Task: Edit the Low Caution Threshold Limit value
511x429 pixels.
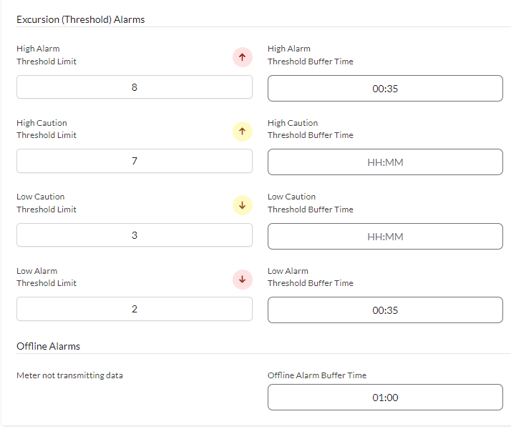Action: 134,235
